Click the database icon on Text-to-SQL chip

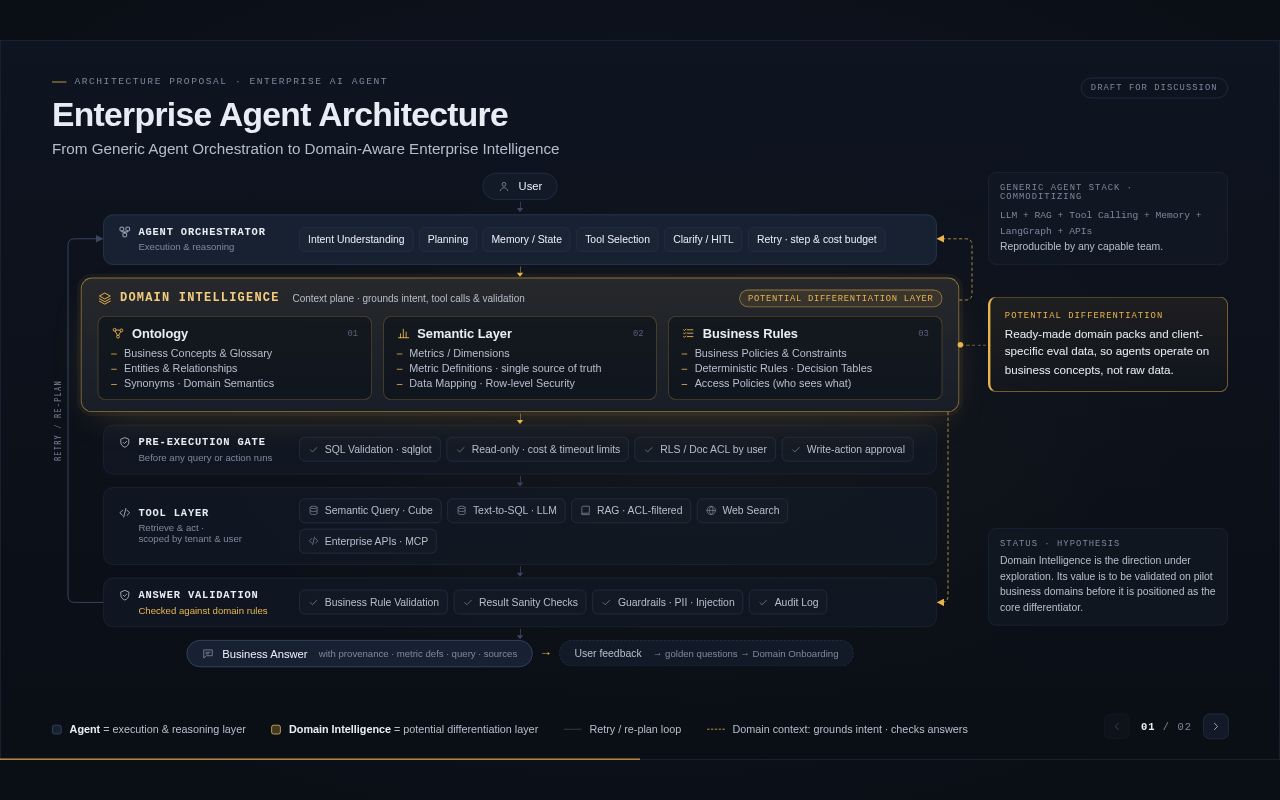pos(462,511)
